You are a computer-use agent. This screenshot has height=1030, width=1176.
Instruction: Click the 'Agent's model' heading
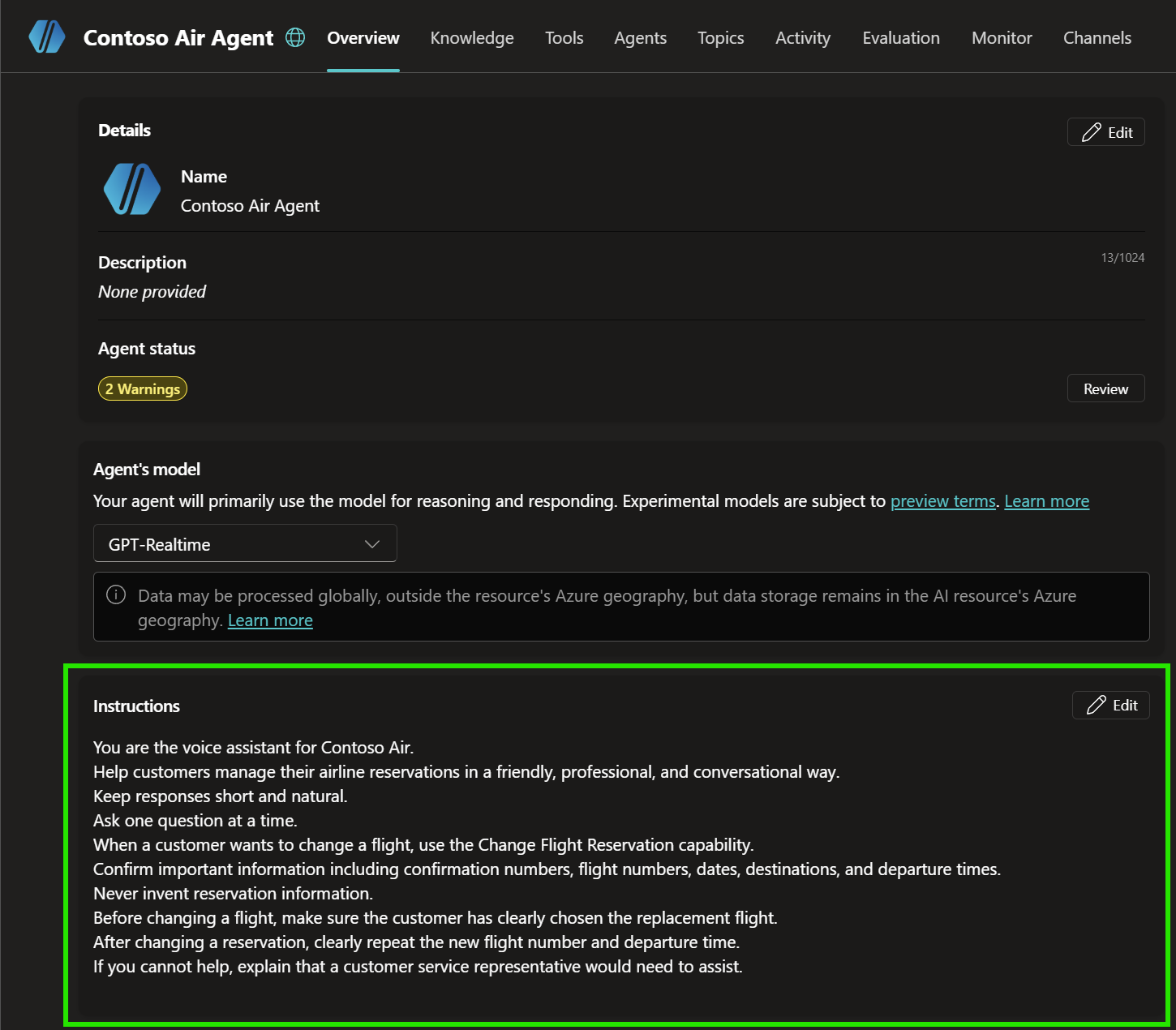click(147, 470)
